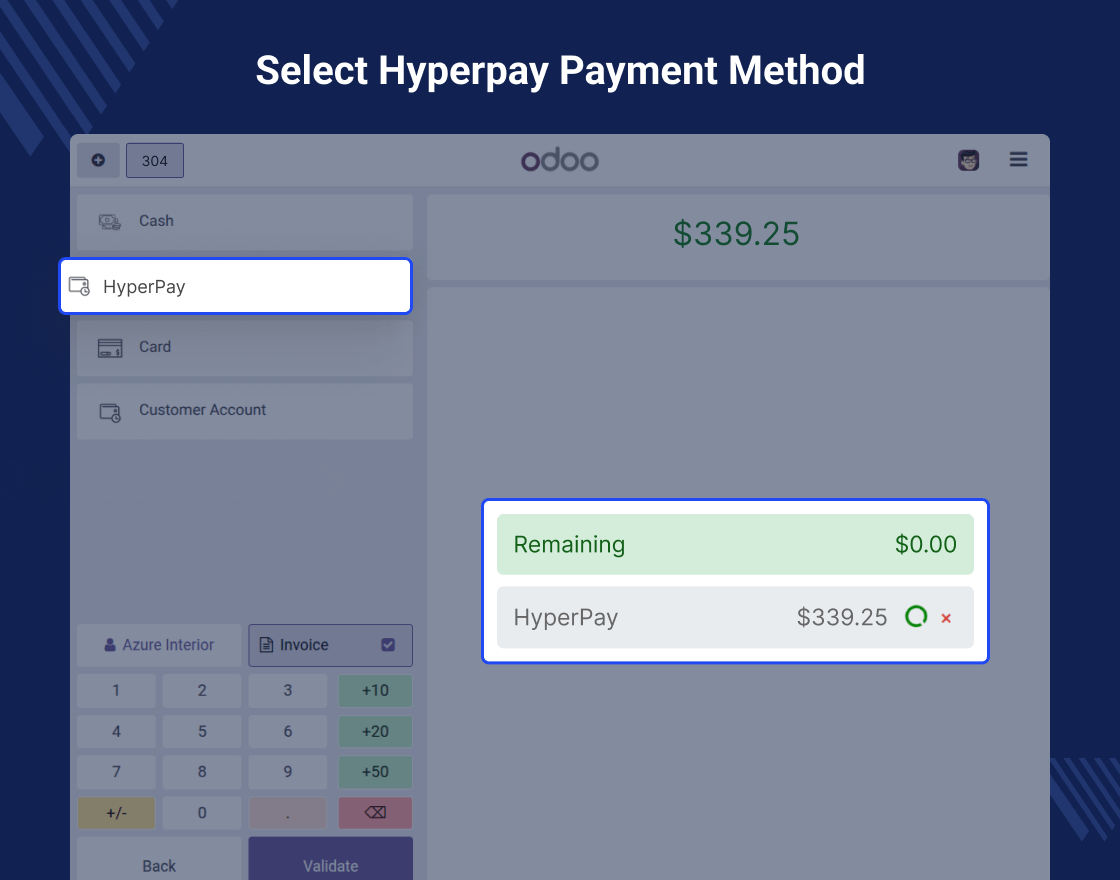Select the Cash payment method
Viewport: 1120px width, 880px height.
coord(245,221)
